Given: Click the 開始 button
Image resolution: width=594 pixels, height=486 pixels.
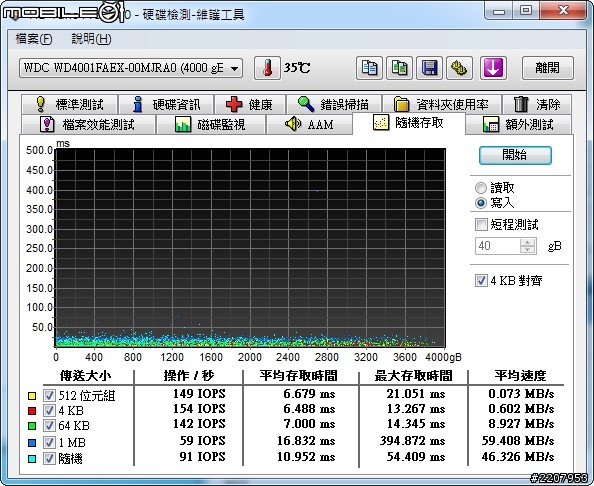Looking at the screenshot, I should point(515,155).
